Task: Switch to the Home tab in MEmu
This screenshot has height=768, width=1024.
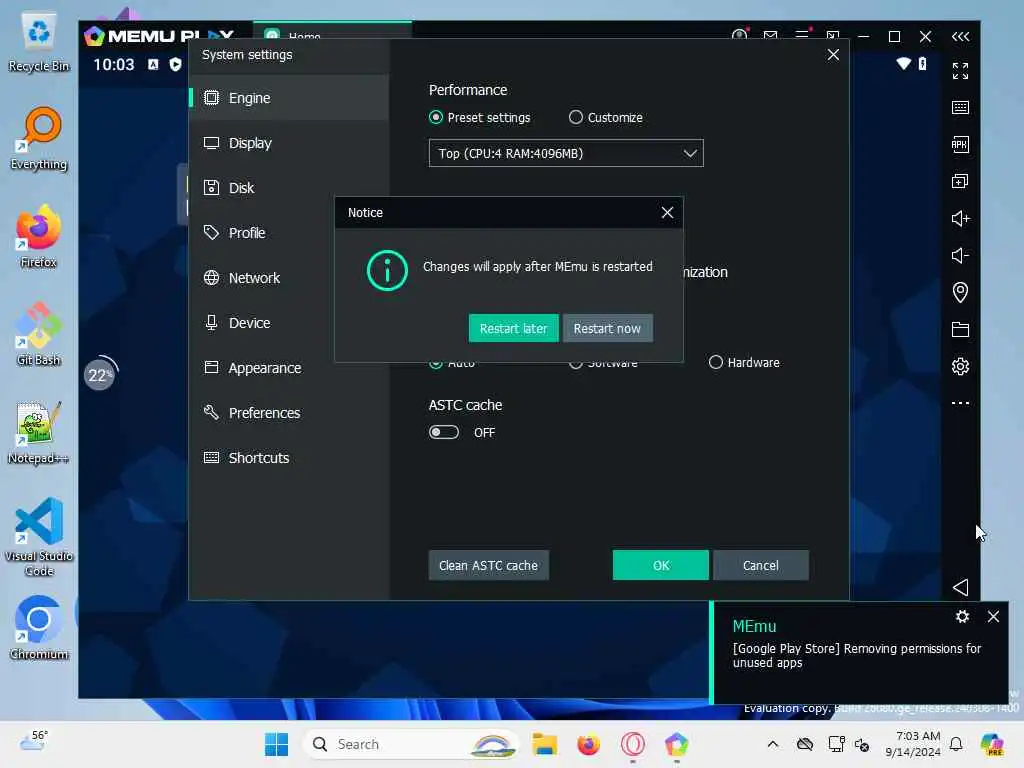Action: 332,33
